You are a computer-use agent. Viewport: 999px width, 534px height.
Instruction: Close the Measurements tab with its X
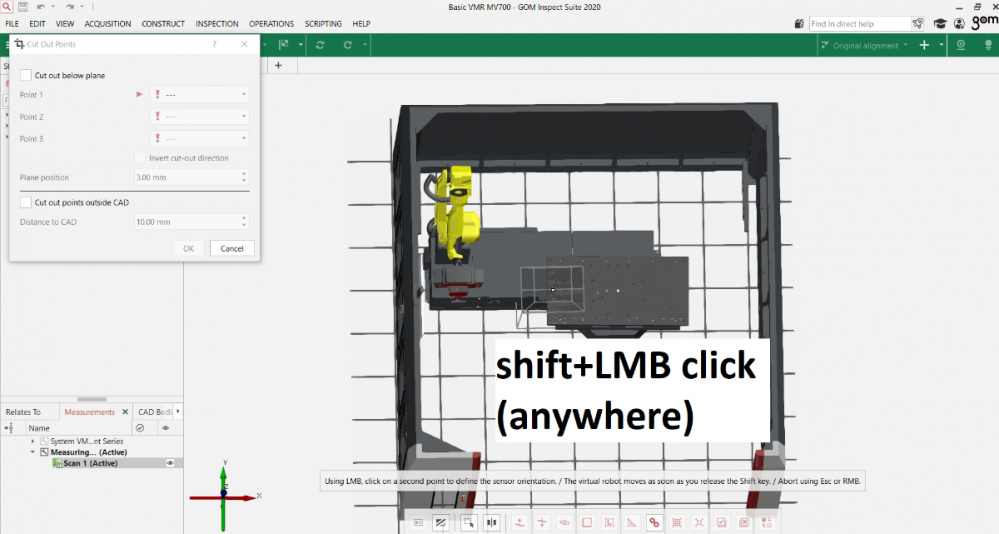point(125,412)
